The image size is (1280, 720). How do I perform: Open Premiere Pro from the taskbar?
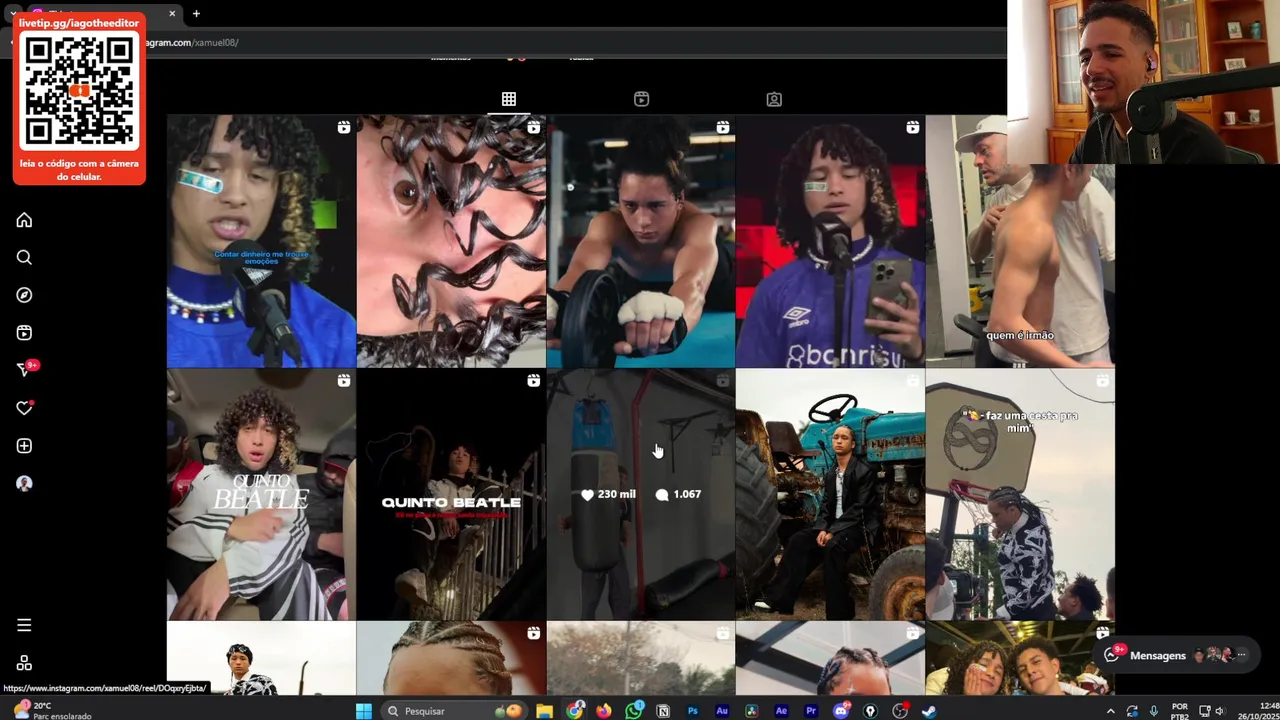(811, 711)
